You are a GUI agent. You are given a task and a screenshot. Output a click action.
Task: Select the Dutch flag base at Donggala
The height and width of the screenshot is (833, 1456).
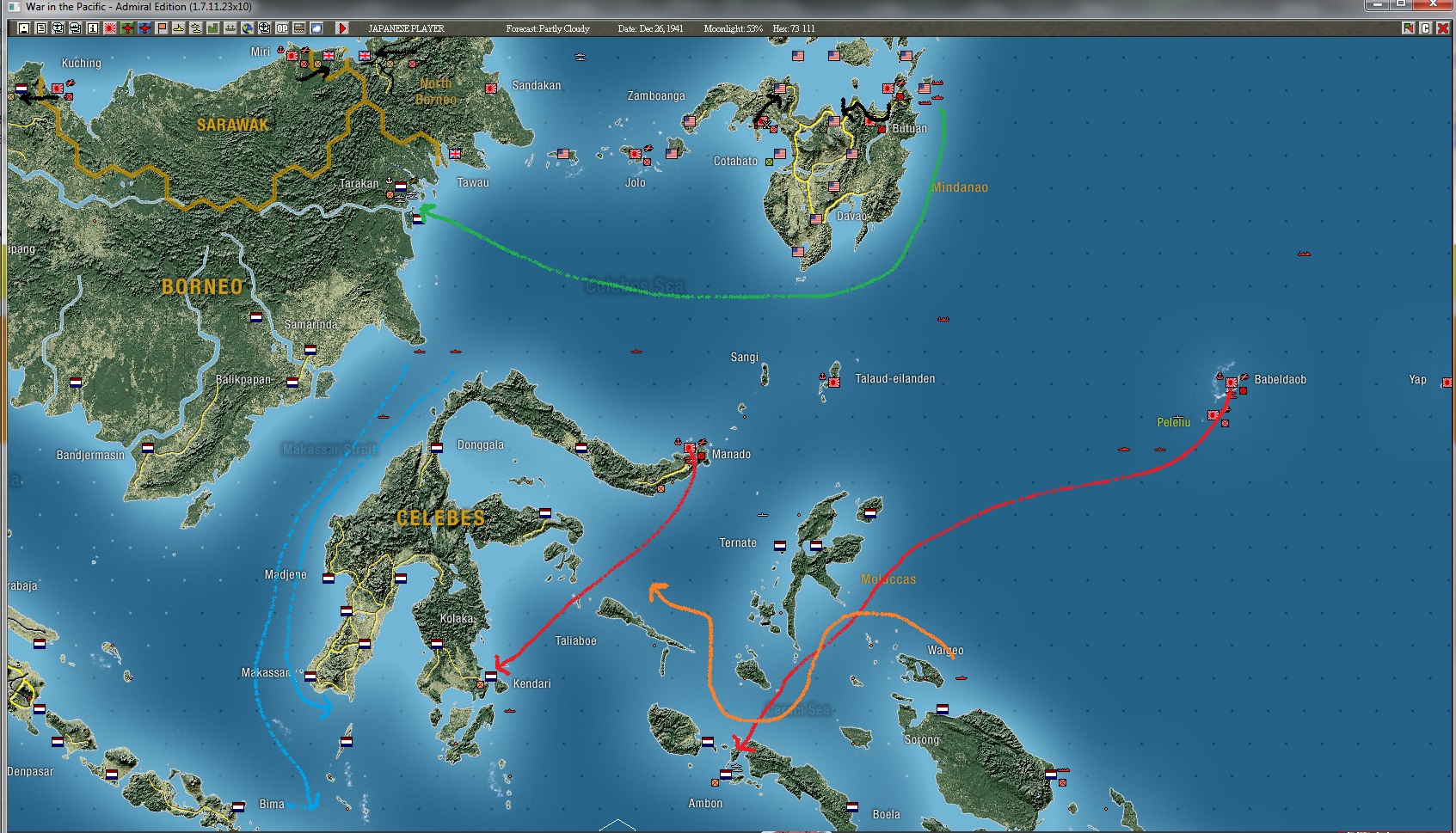coord(437,447)
